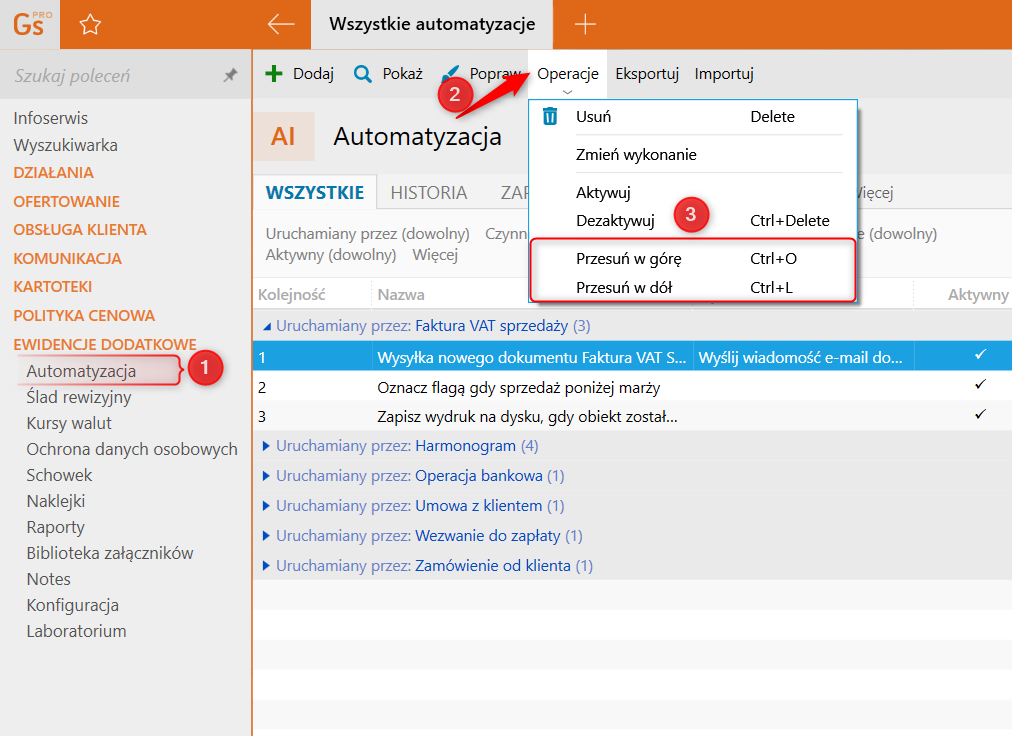The height and width of the screenshot is (736, 1012).
Task: Open 'Ślad rewizyjny' in the sidebar
Action: [x=79, y=397]
